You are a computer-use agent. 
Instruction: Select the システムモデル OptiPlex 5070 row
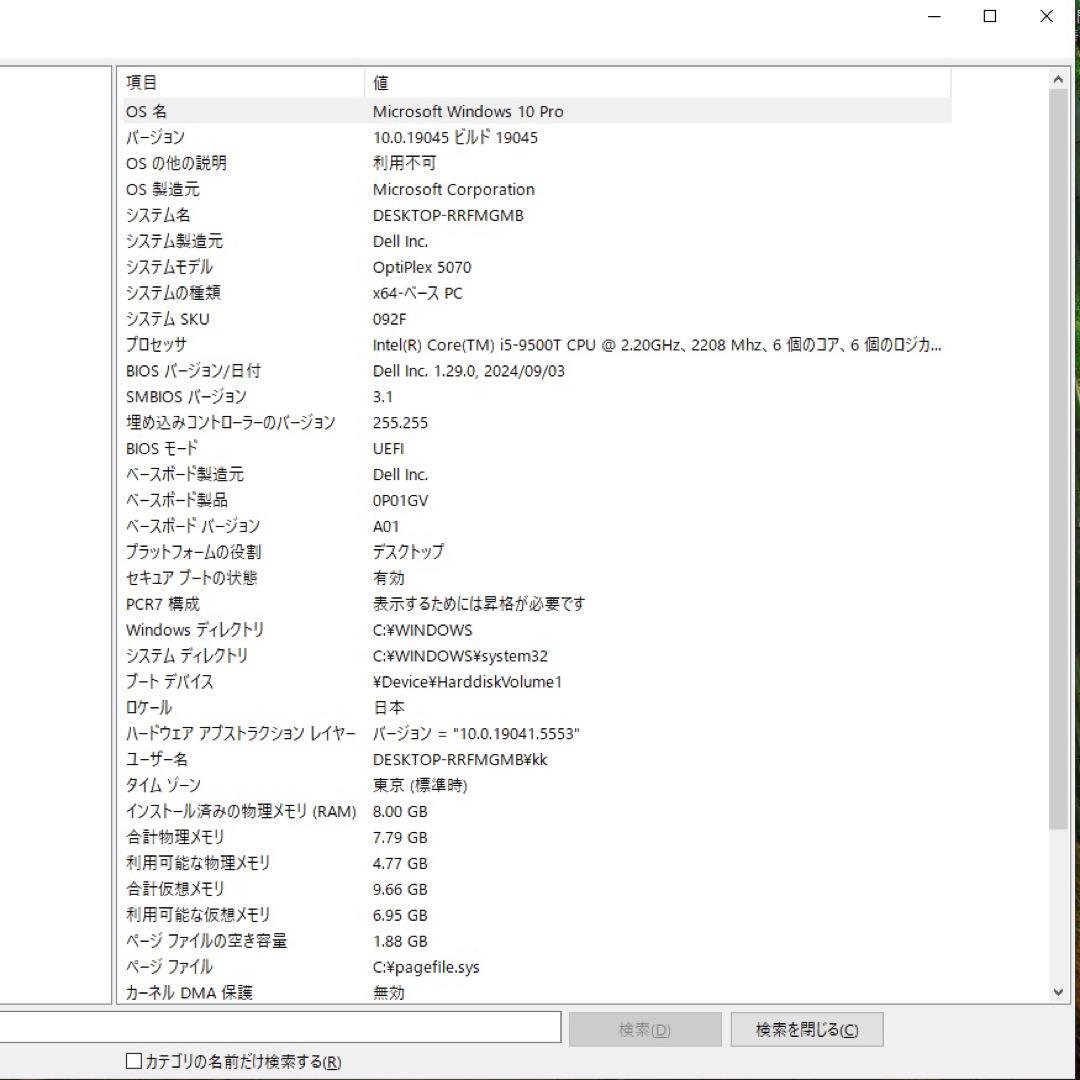(300, 267)
